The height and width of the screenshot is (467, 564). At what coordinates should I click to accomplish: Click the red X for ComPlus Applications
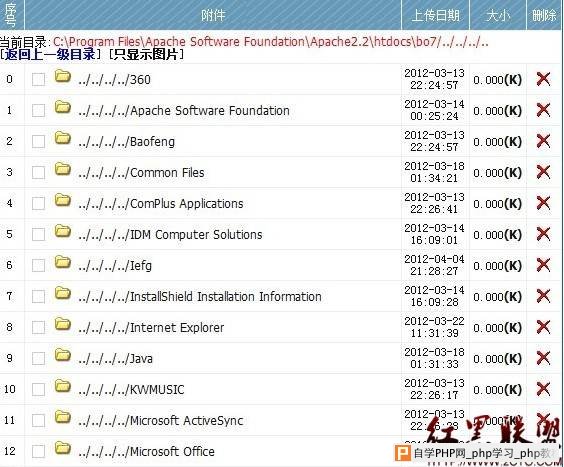point(543,203)
